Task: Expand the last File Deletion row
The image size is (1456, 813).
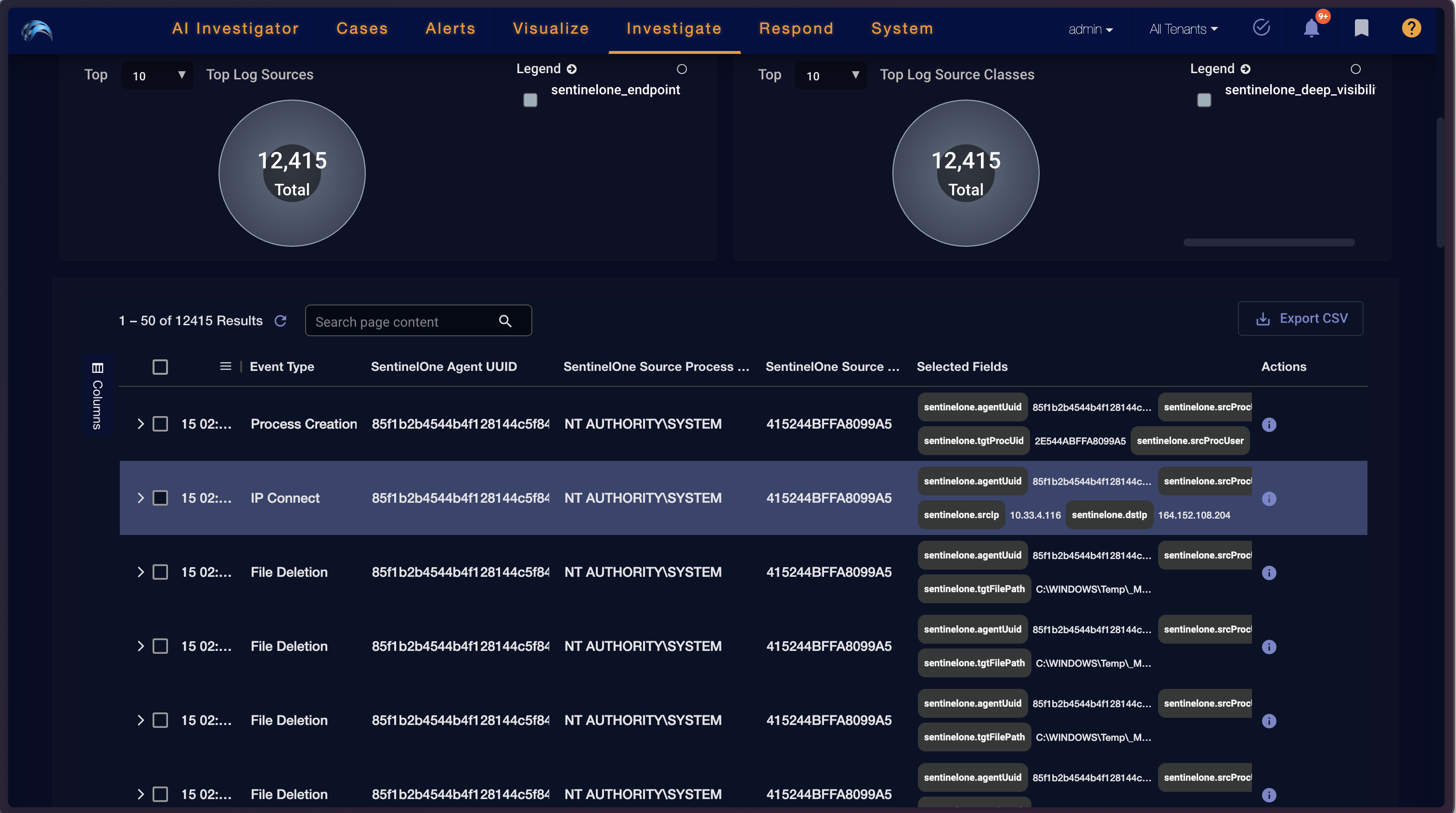Action: tap(140, 794)
